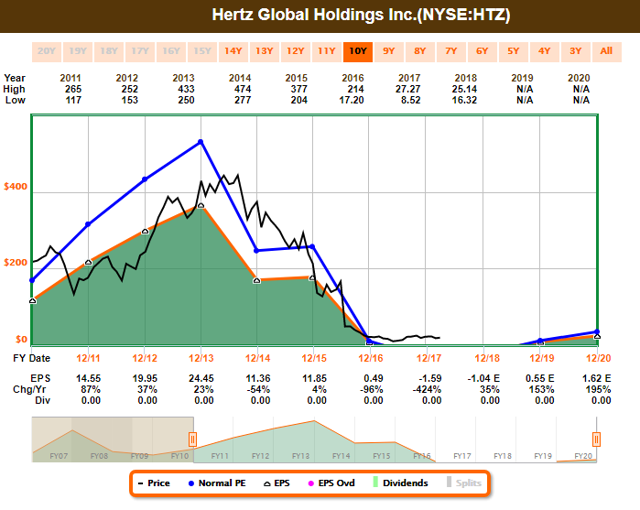
Task: Click the 2017 low value 8.52
Action: 411,100
